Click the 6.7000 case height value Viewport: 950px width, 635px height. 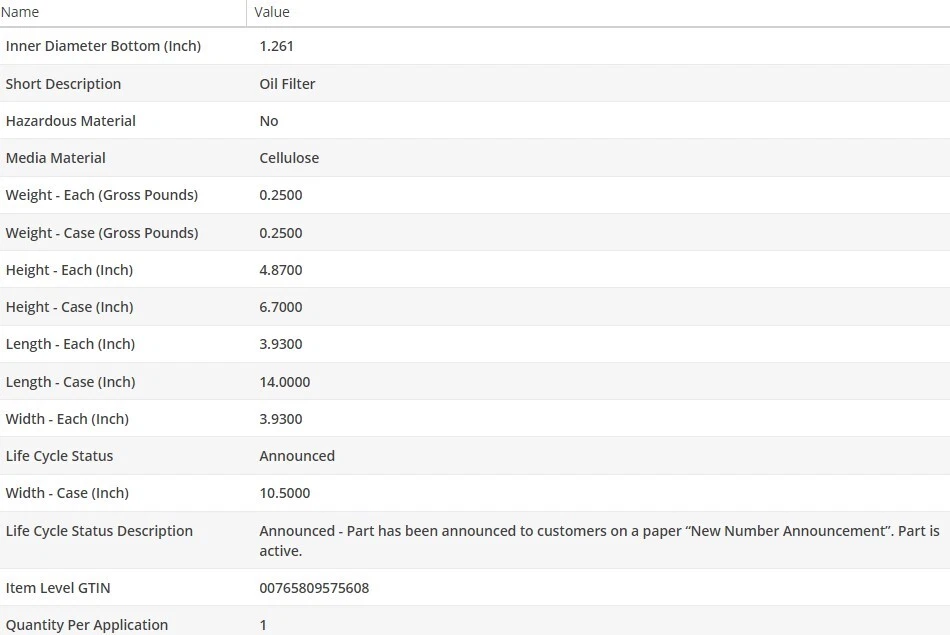point(280,307)
